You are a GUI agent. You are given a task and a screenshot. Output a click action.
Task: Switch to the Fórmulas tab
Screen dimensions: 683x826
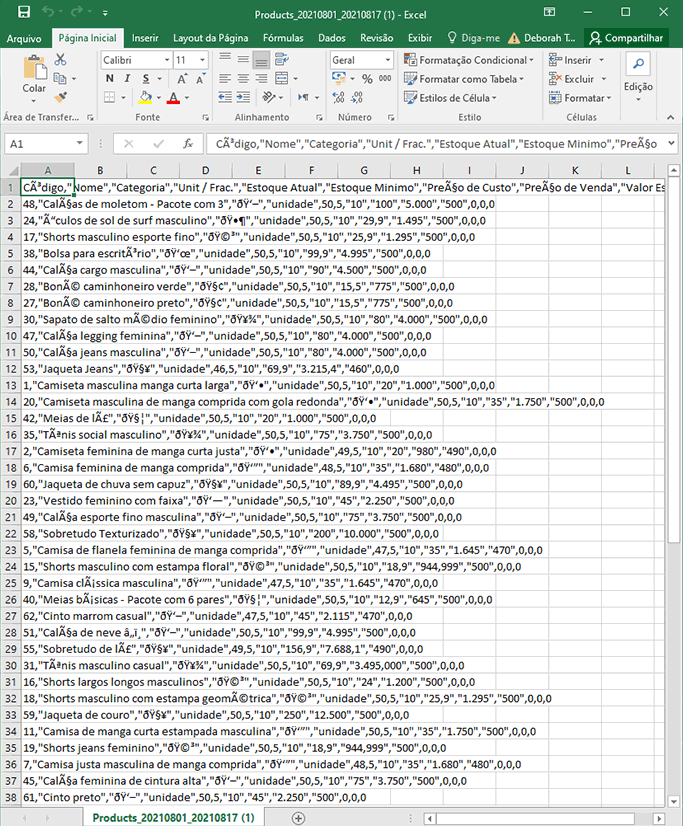pos(283,38)
